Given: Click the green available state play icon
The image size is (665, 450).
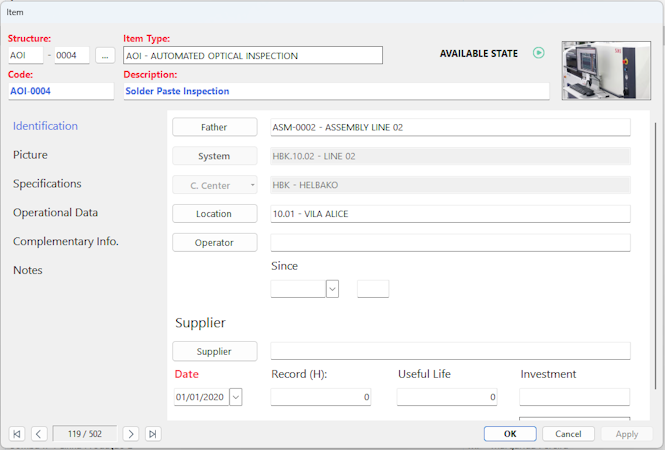Looking at the screenshot, I should tap(539, 53).
